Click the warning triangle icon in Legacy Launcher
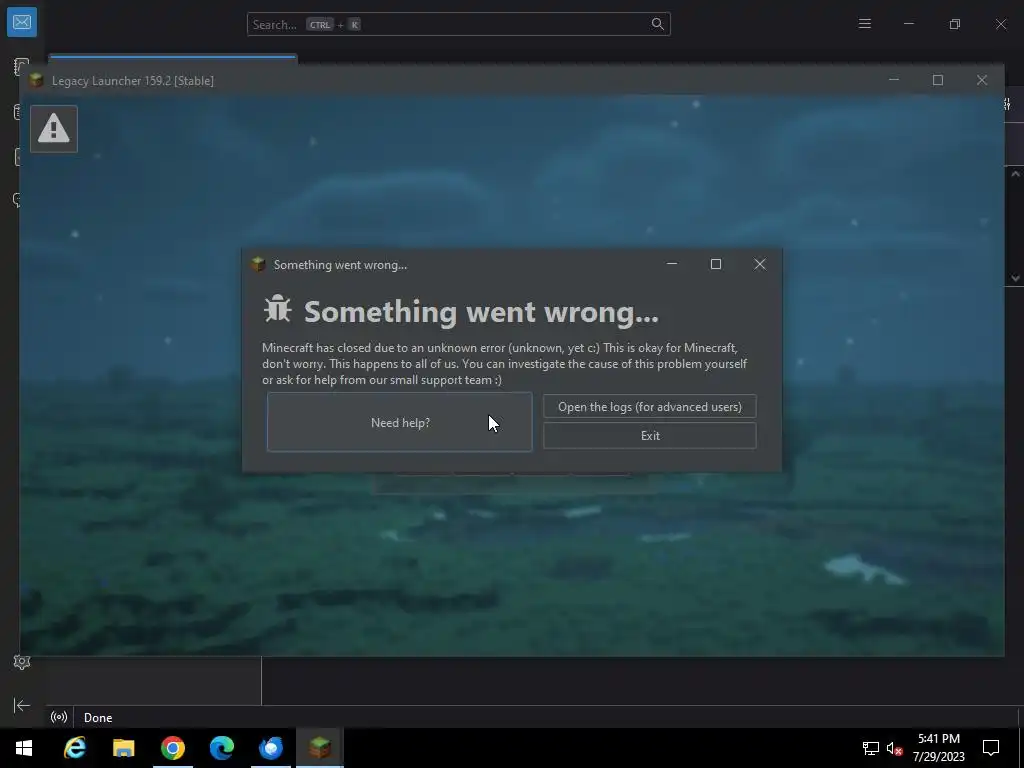This screenshot has height=768, width=1024. [54, 129]
